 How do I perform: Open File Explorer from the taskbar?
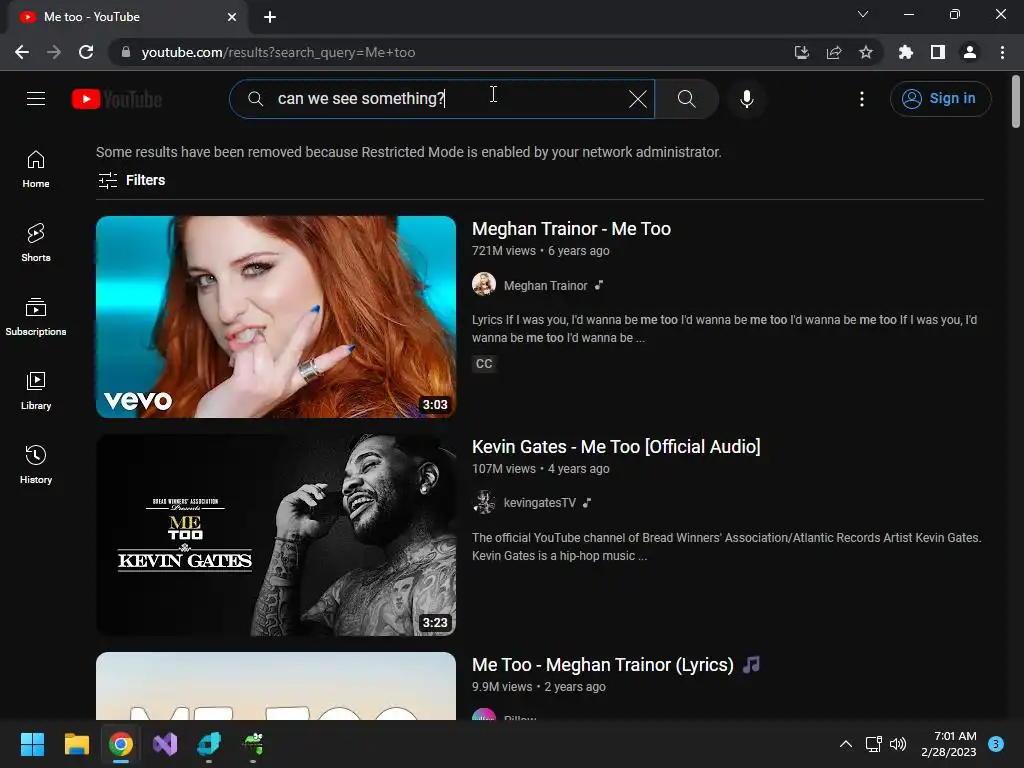click(x=76, y=744)
